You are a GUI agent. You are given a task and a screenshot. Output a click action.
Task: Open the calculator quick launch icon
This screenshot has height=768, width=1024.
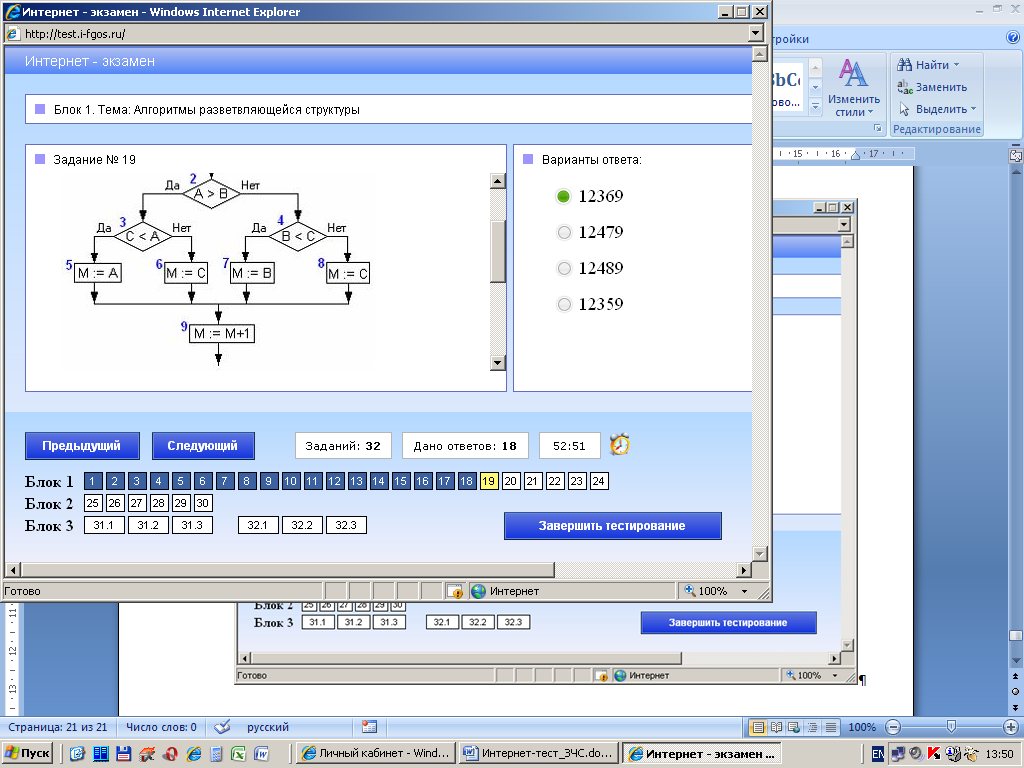216,754
